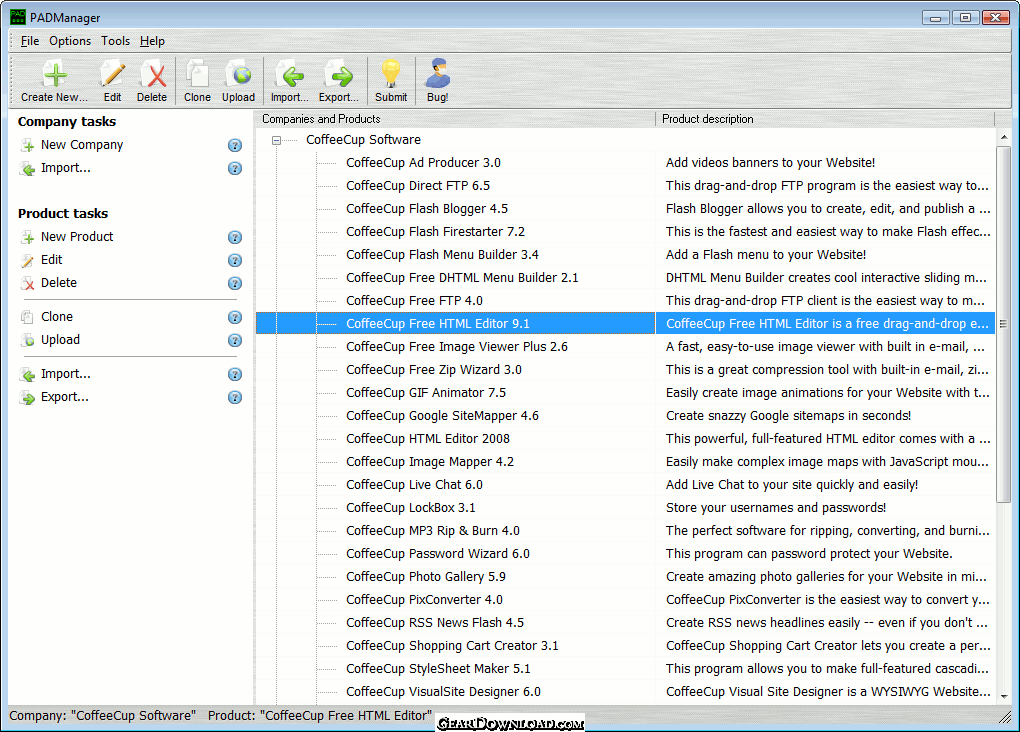Viewport: 1020px width, 732px height.
Task: Select CoffeeCup Free FTP 4.0
Action: click(414, 301)
